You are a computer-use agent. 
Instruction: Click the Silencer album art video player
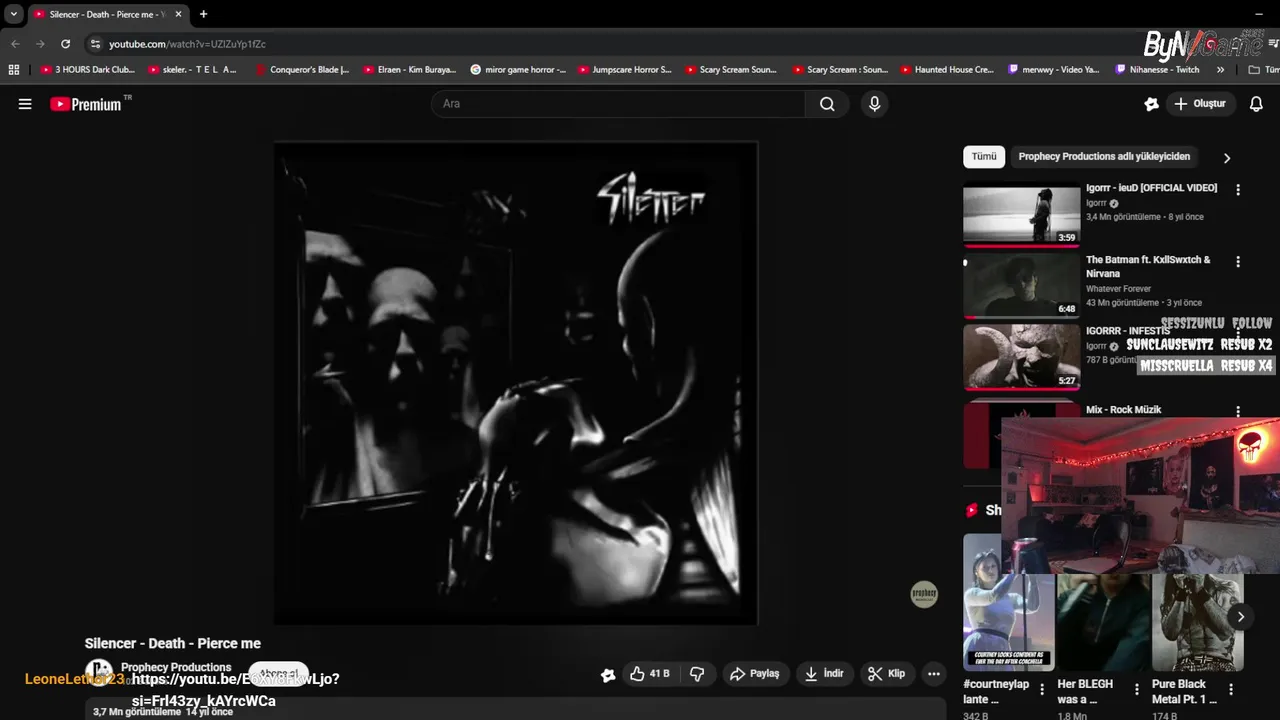click(x=516, y=383)
